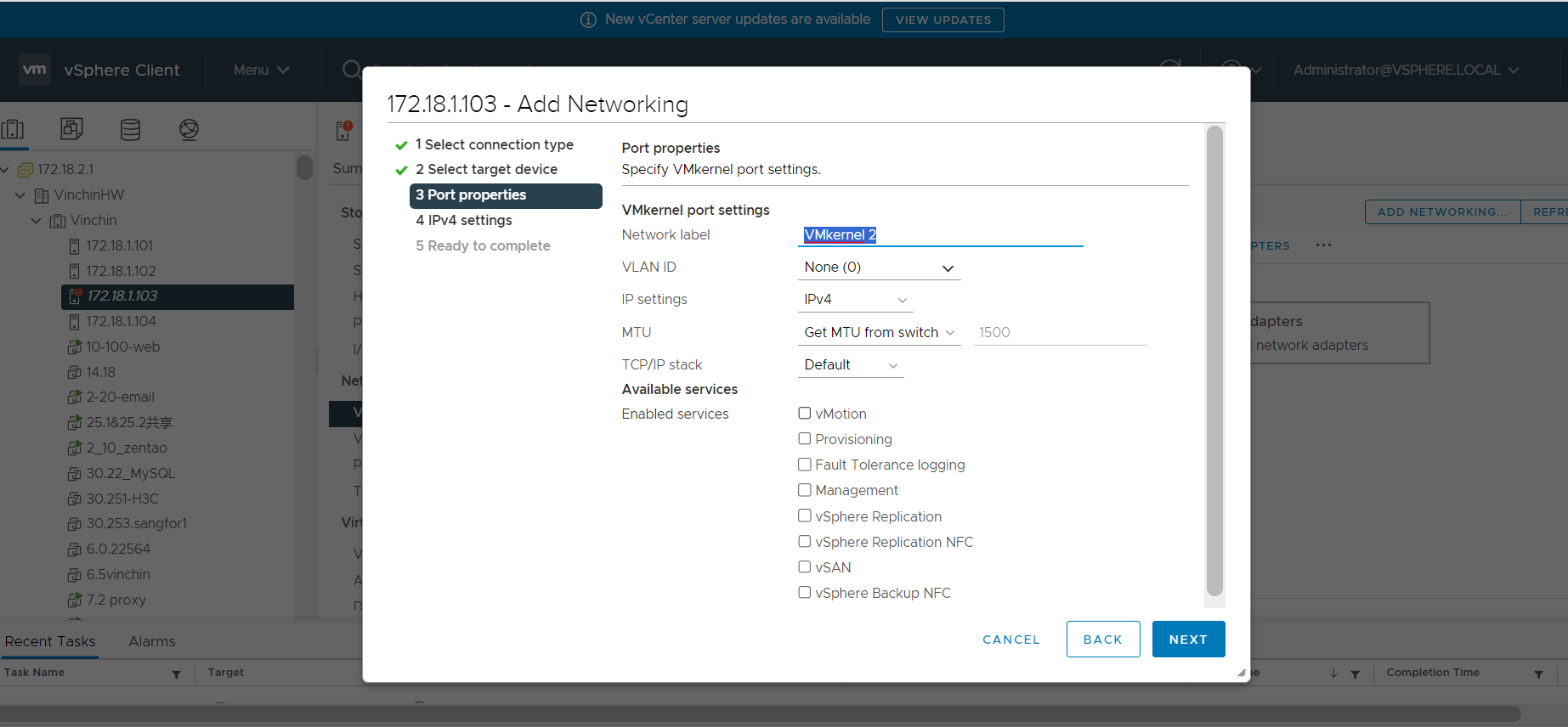Click datacenter icon beside VinchinHW
Image resolution: width=1568 pixels, height=727 pixels.
tap(42, 195)
